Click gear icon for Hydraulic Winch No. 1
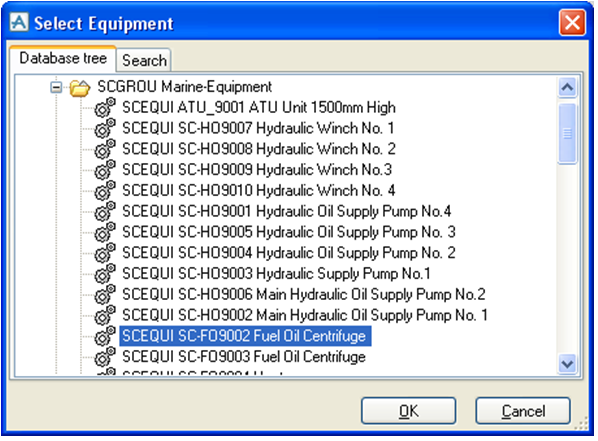 tap(105, 128)
